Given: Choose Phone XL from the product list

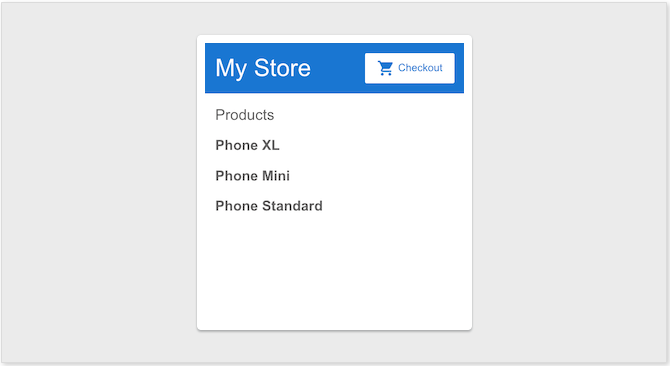Looking at the screenshot, I should click(x=247, y=145).
